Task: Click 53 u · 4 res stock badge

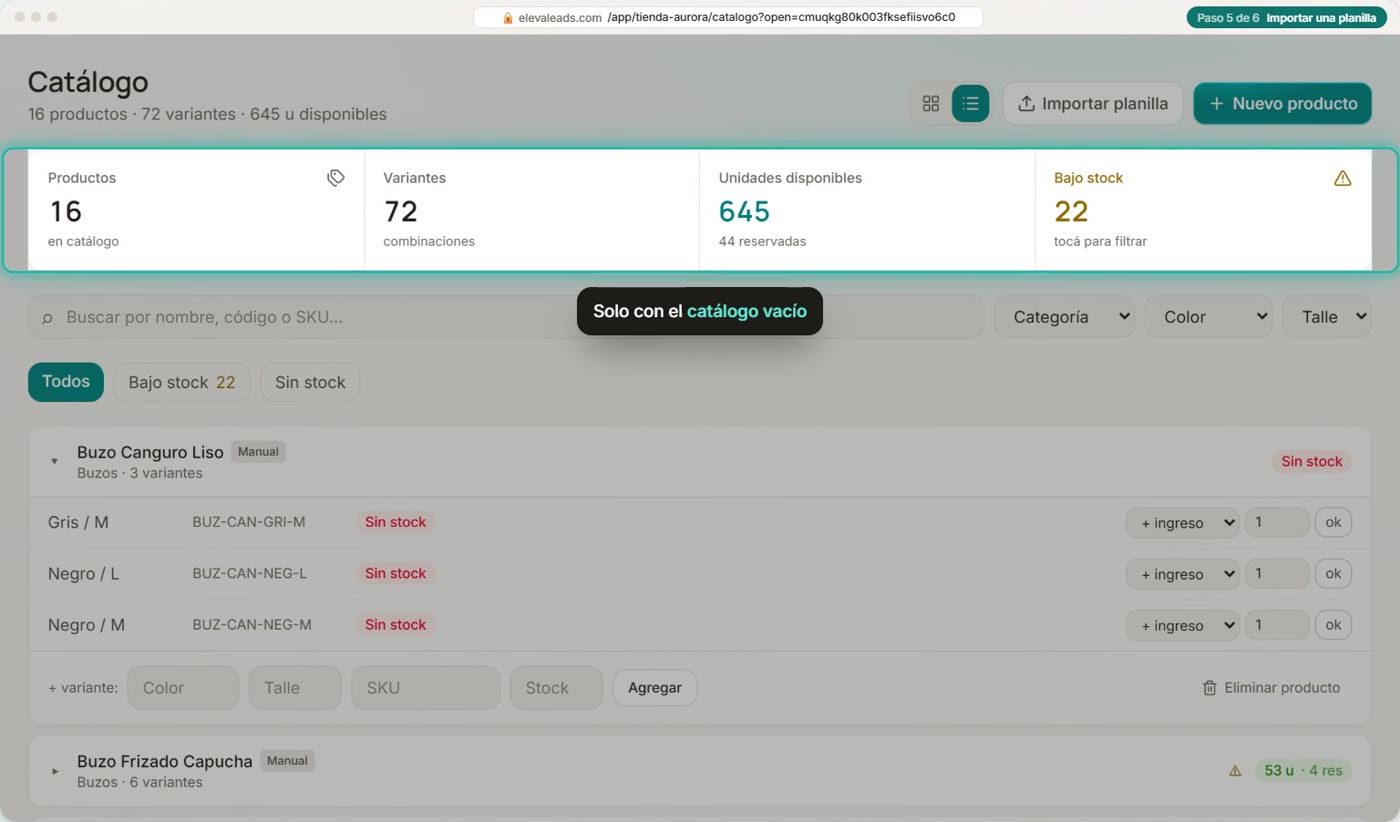Action: click(1303, 771)
